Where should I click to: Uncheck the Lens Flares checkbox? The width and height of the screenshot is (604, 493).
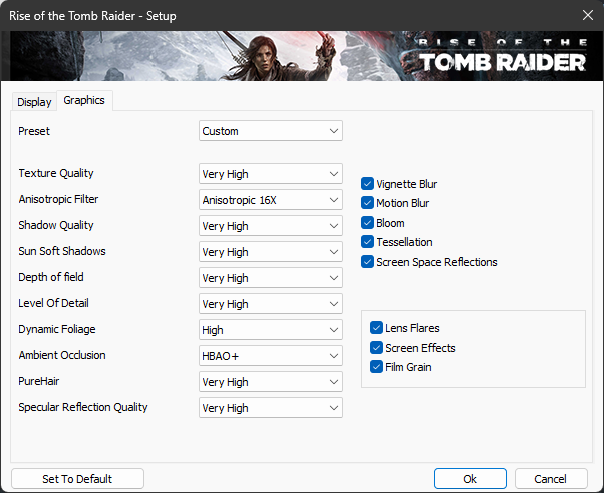376,328
